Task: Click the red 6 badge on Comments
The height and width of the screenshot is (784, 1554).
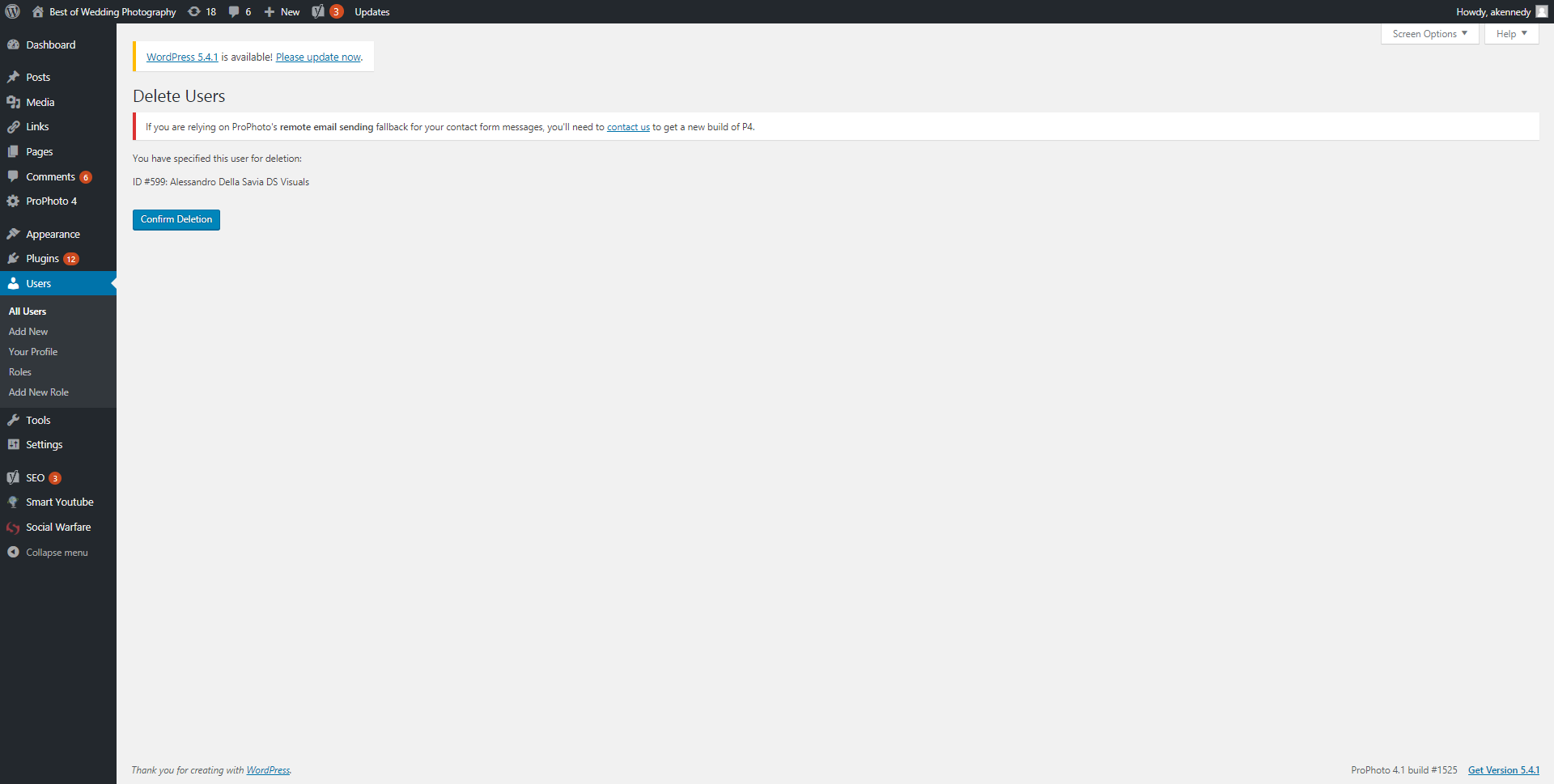Action: (86, 177)
